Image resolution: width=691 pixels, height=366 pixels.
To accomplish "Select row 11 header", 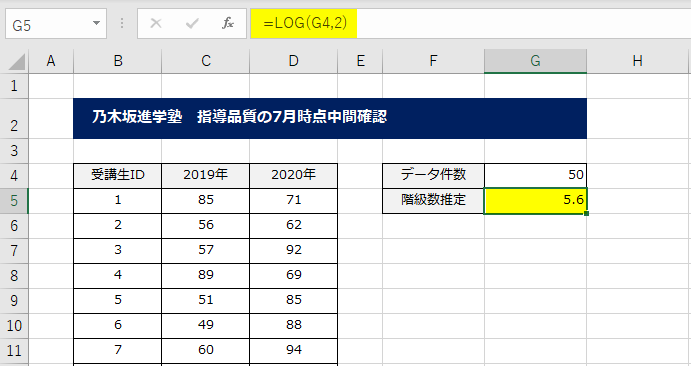I will tap(14, 351).
